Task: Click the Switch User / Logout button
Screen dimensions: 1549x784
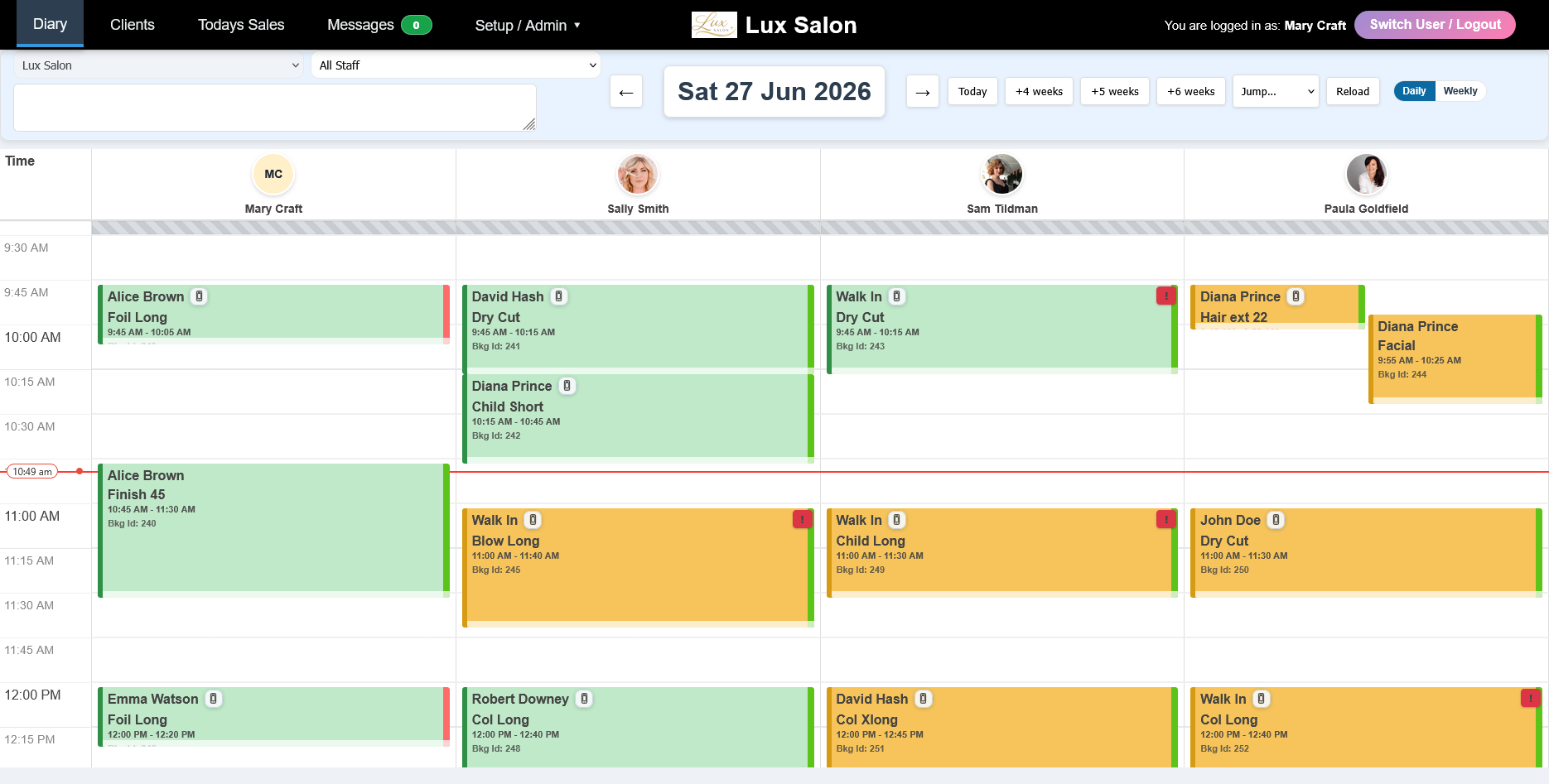Action: [1435, 25]
